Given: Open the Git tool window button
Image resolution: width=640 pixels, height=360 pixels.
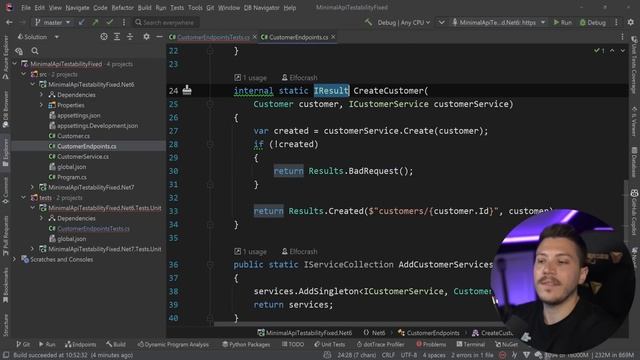Looking at the screenshot, I should tap(23, 344).
